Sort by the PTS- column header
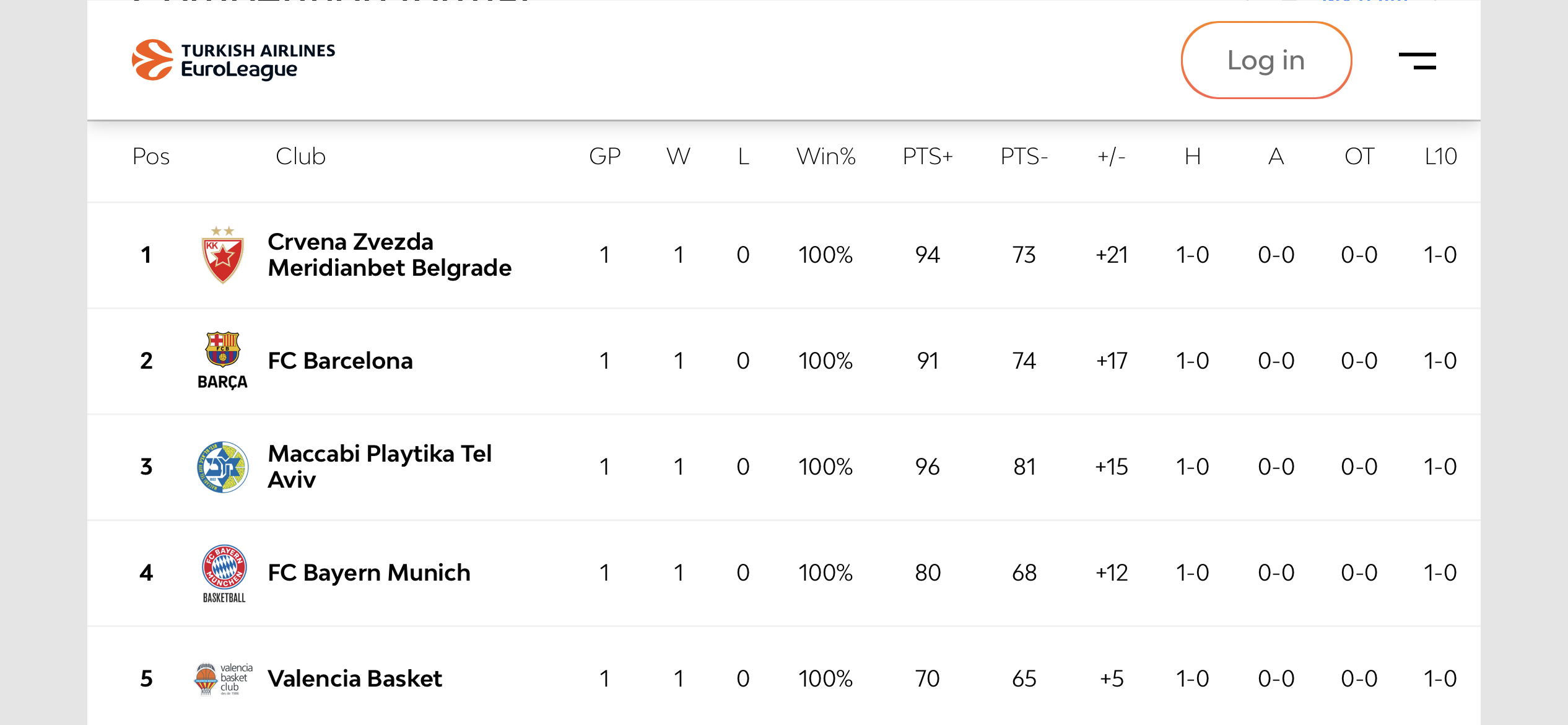1568x725 pixels. 1024,156
